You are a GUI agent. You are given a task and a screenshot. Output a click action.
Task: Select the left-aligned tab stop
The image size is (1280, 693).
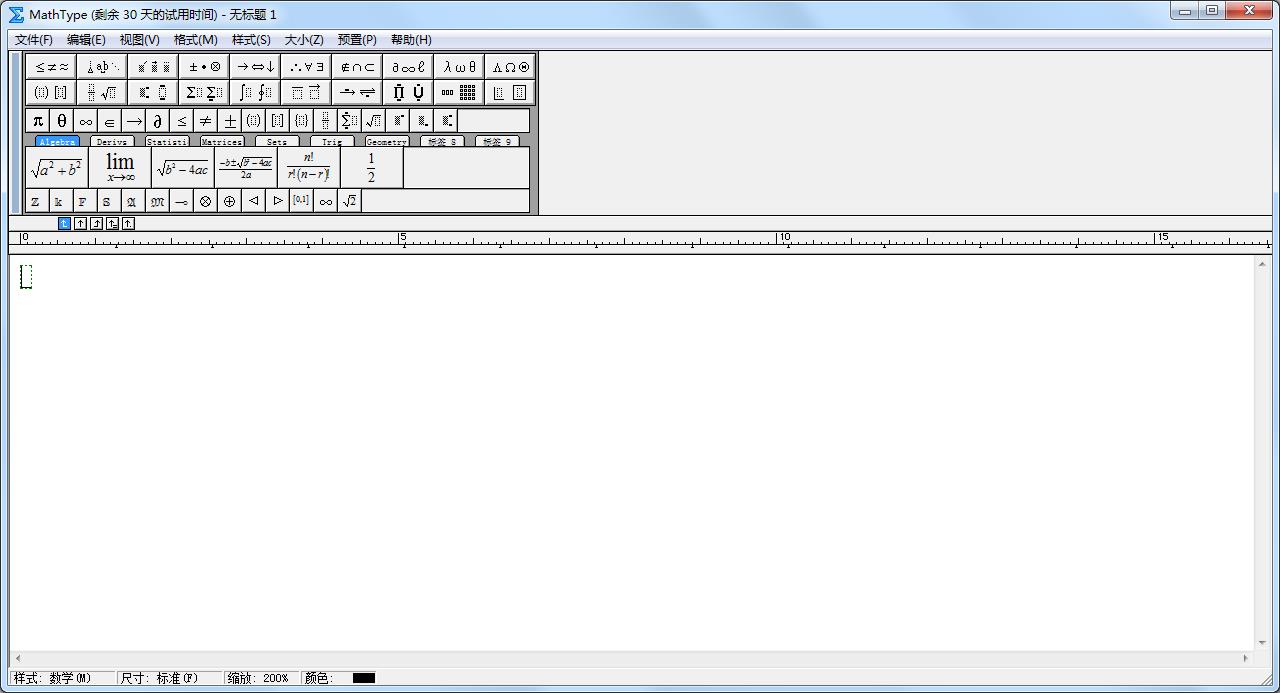pyautogui.click(x=65, y=224)
